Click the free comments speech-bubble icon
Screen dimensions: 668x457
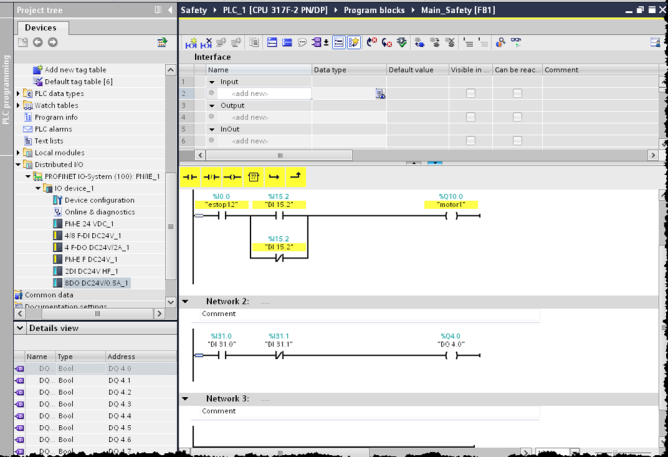[302, 42]
